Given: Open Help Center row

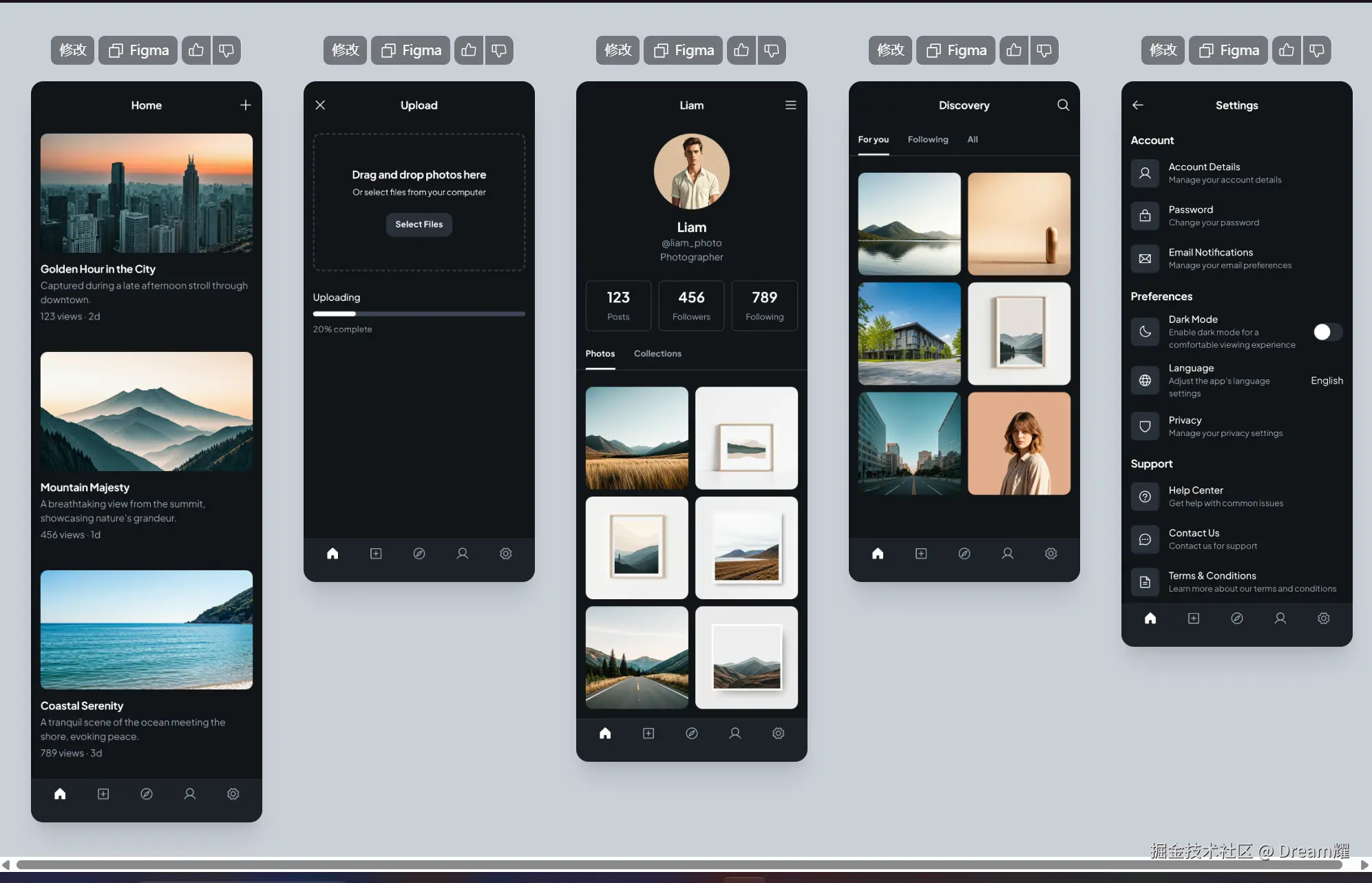Looking at the screenshot, I should [1237, 497].
